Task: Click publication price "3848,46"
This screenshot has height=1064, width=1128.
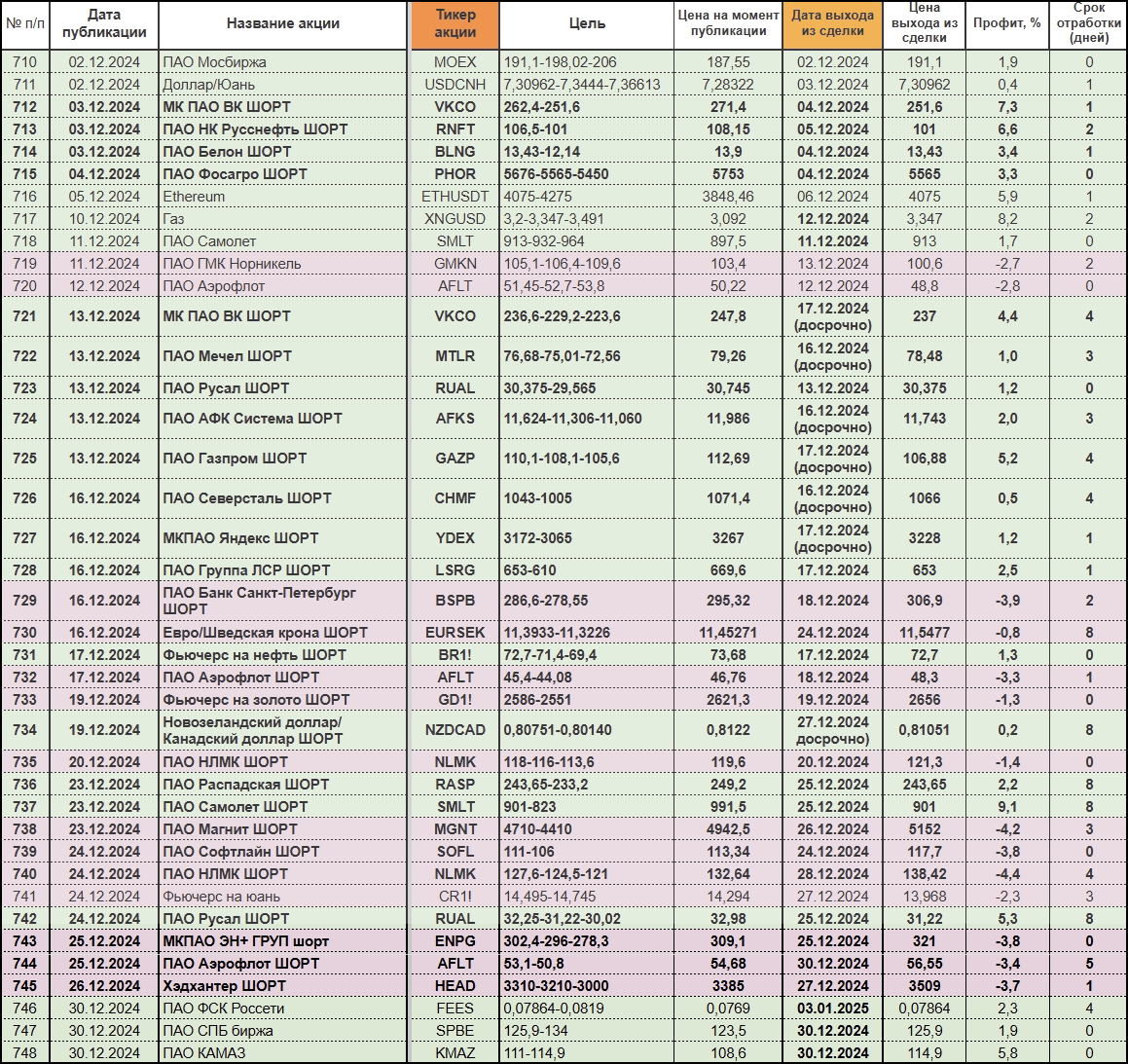Action: coord(728,197)
